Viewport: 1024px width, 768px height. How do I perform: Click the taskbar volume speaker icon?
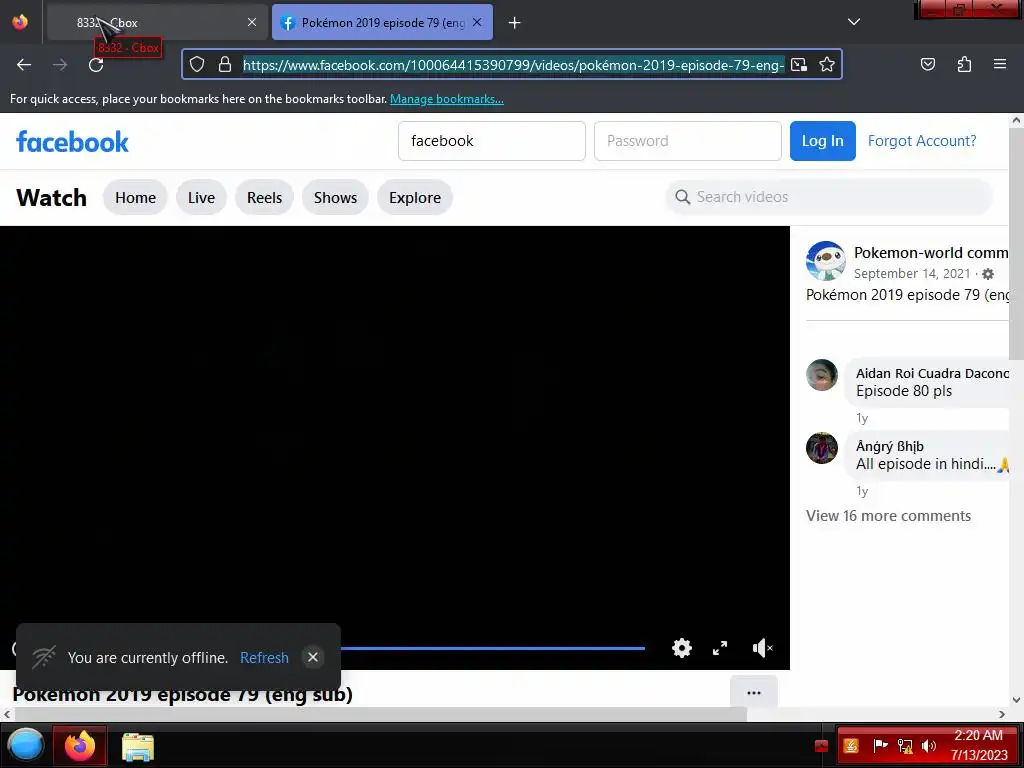point(929,746)
